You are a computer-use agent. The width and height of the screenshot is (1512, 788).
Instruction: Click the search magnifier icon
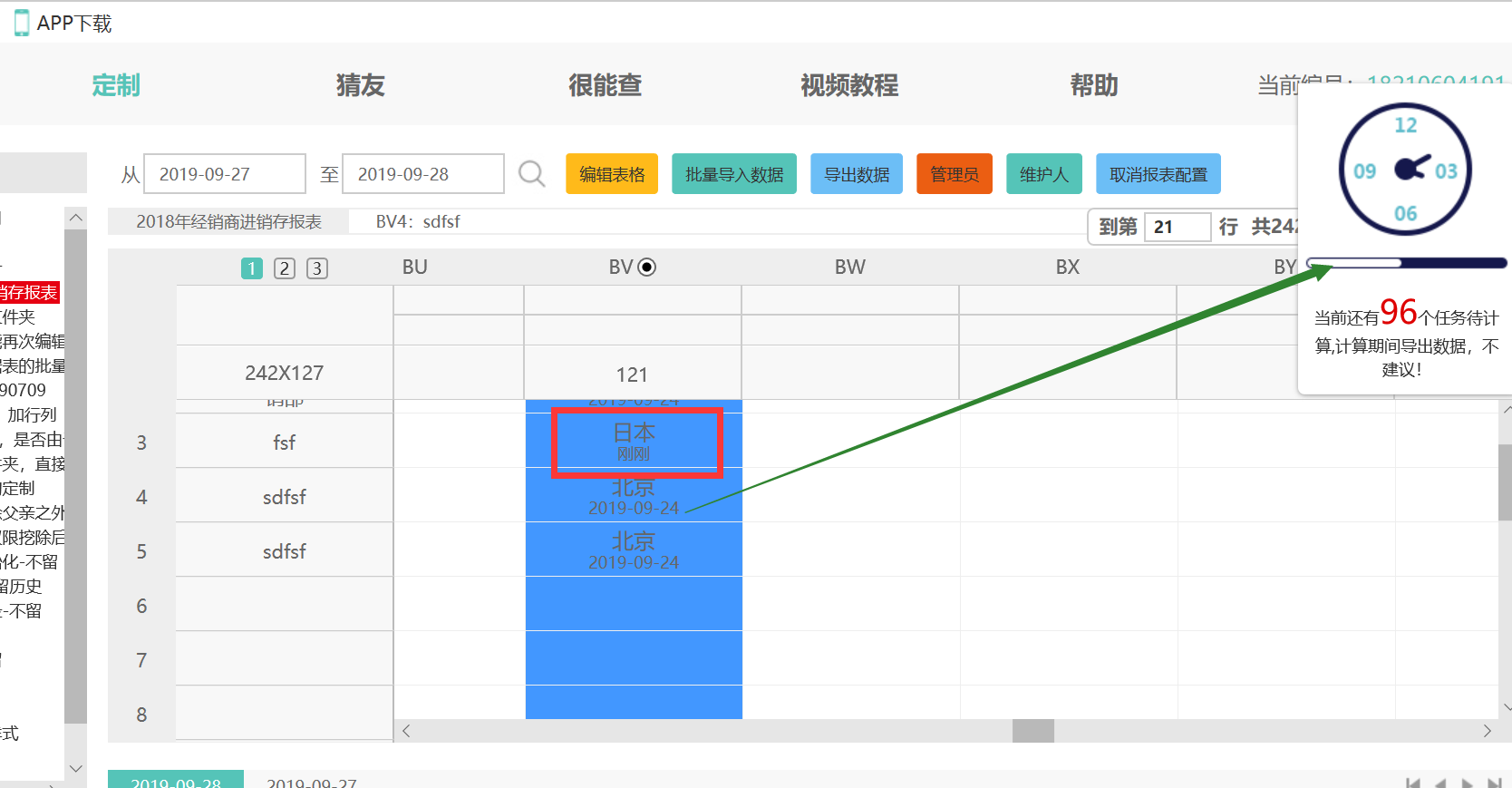tap(532, 173)
